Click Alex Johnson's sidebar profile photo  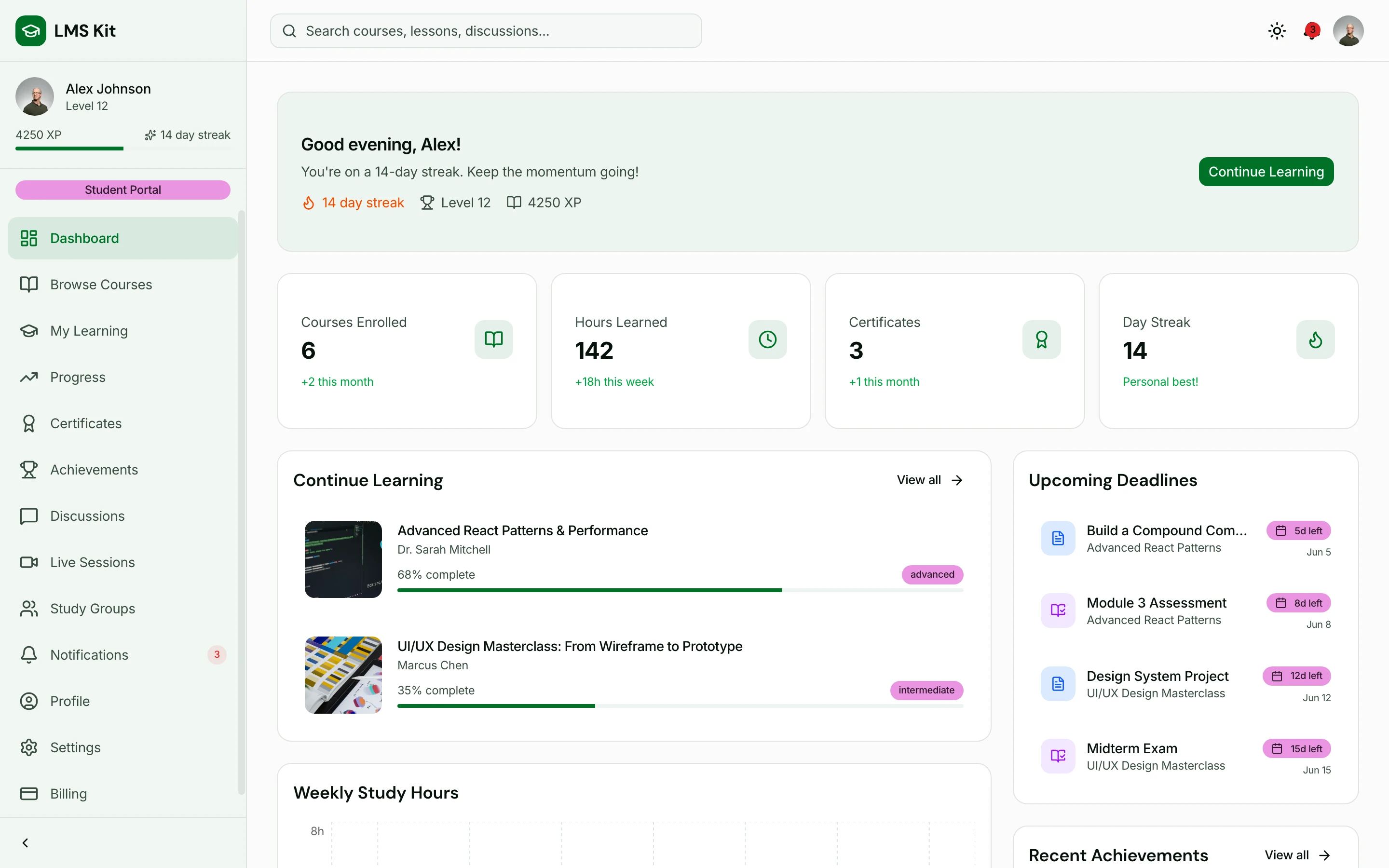pos(34,96)
